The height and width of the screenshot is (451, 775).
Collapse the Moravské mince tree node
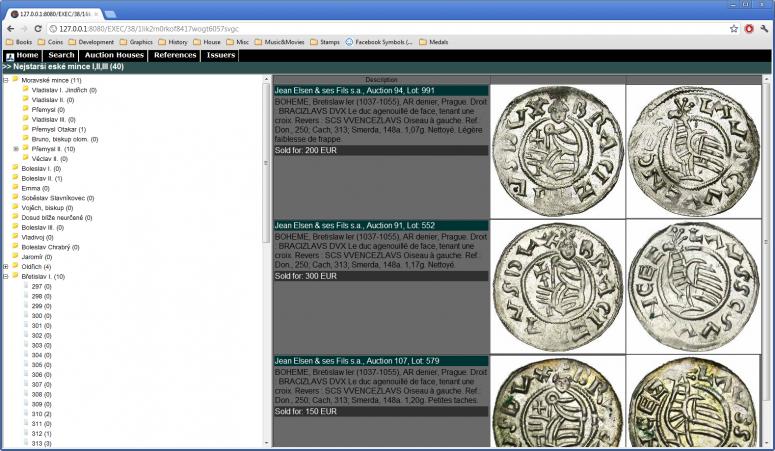tap(6, 80)
